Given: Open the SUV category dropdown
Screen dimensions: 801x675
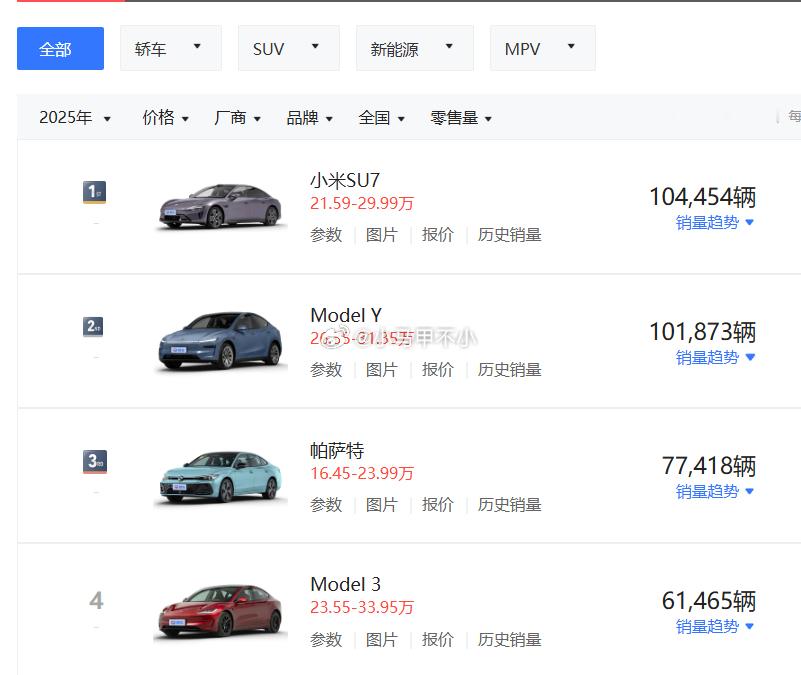Looking at the screenshot, I should 289,49.
